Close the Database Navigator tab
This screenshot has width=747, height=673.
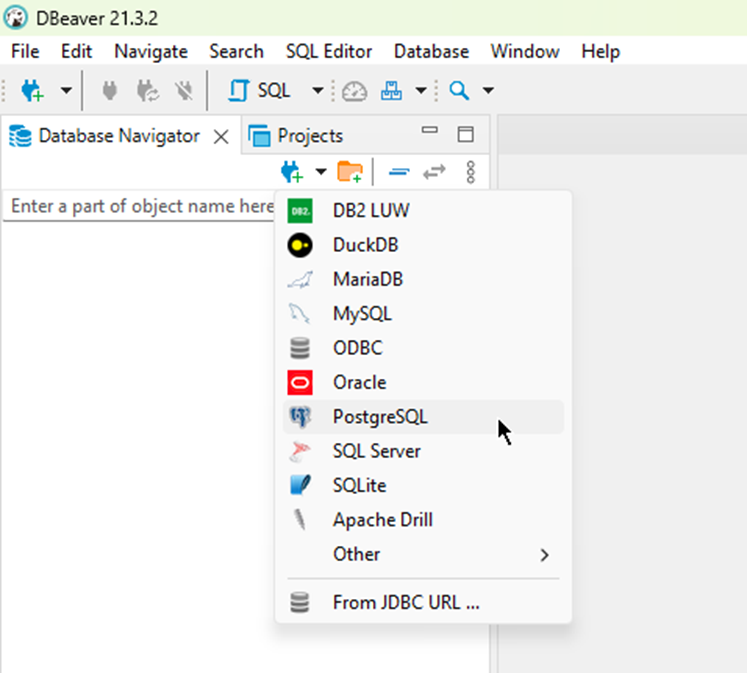(x=221, y=137)
